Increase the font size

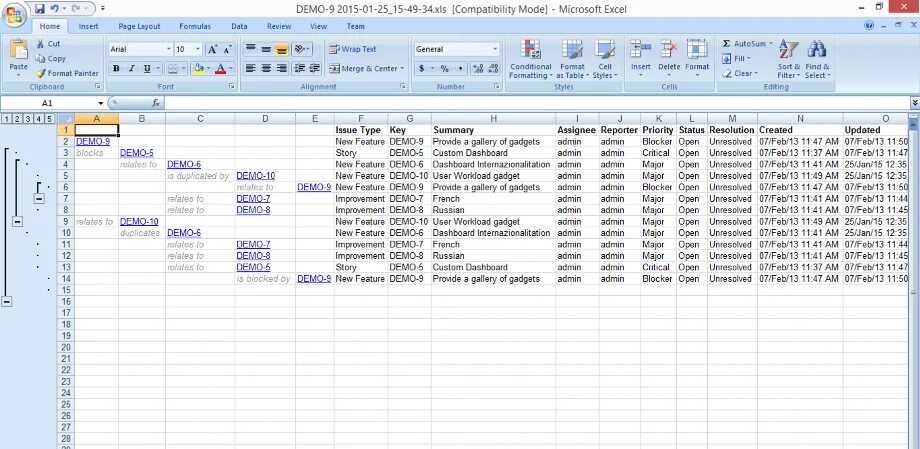(212, 50)
